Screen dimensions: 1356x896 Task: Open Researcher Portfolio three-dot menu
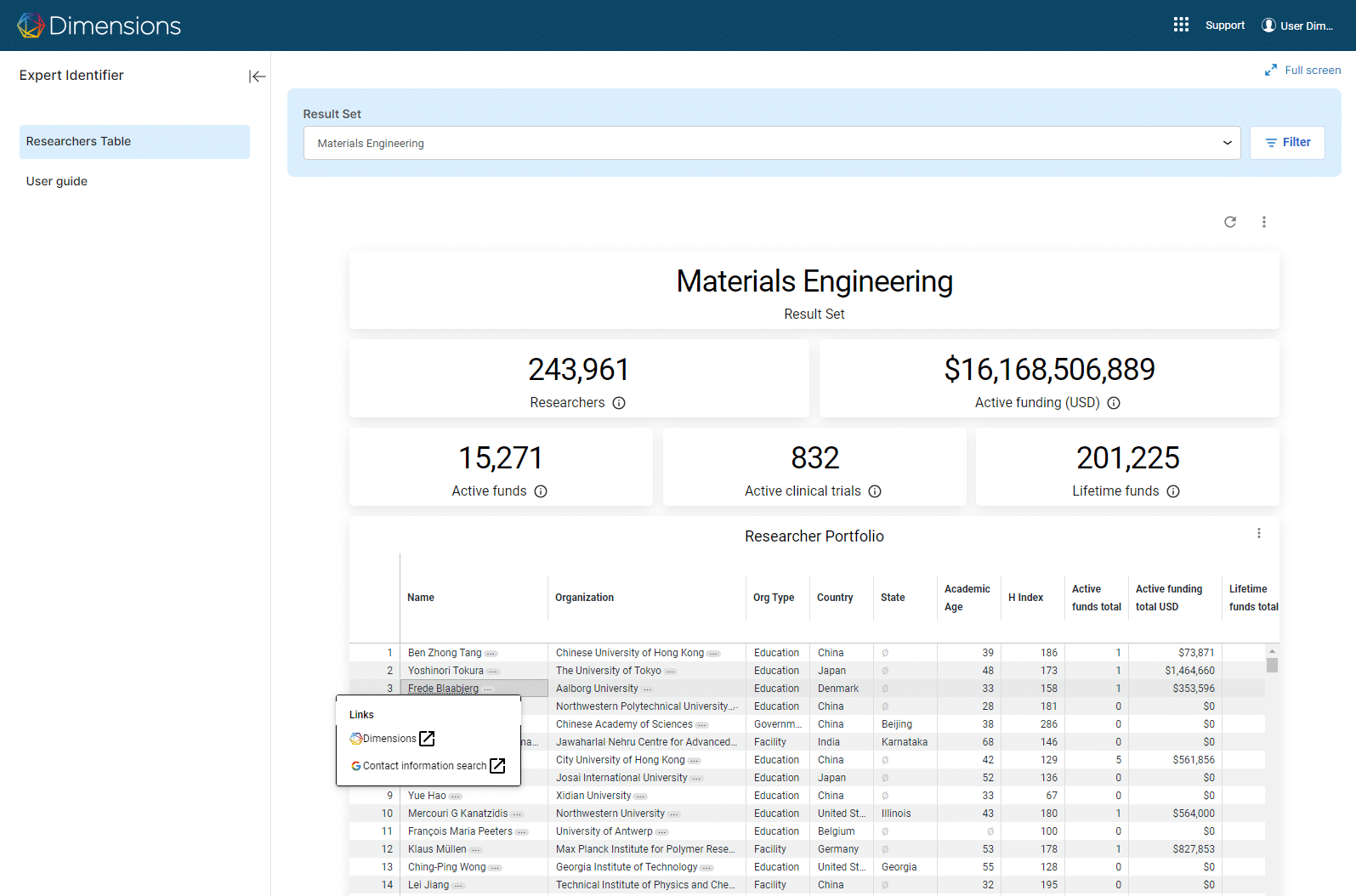[1258, 534]
